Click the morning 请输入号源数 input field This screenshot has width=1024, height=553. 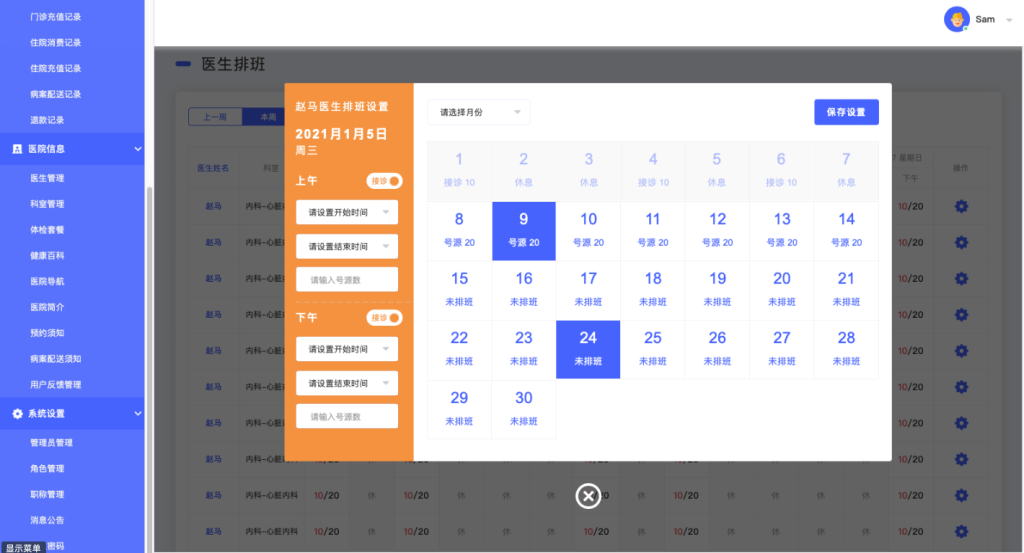click(346, 280)
